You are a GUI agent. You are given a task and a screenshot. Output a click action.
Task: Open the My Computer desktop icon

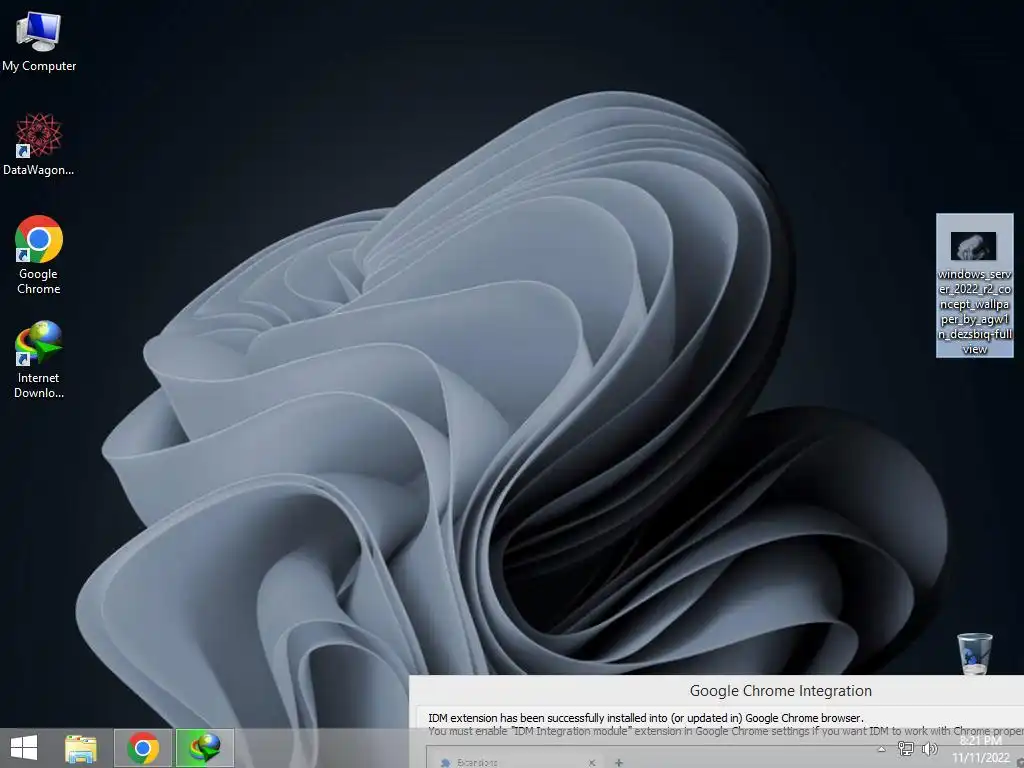pos(39,41)
